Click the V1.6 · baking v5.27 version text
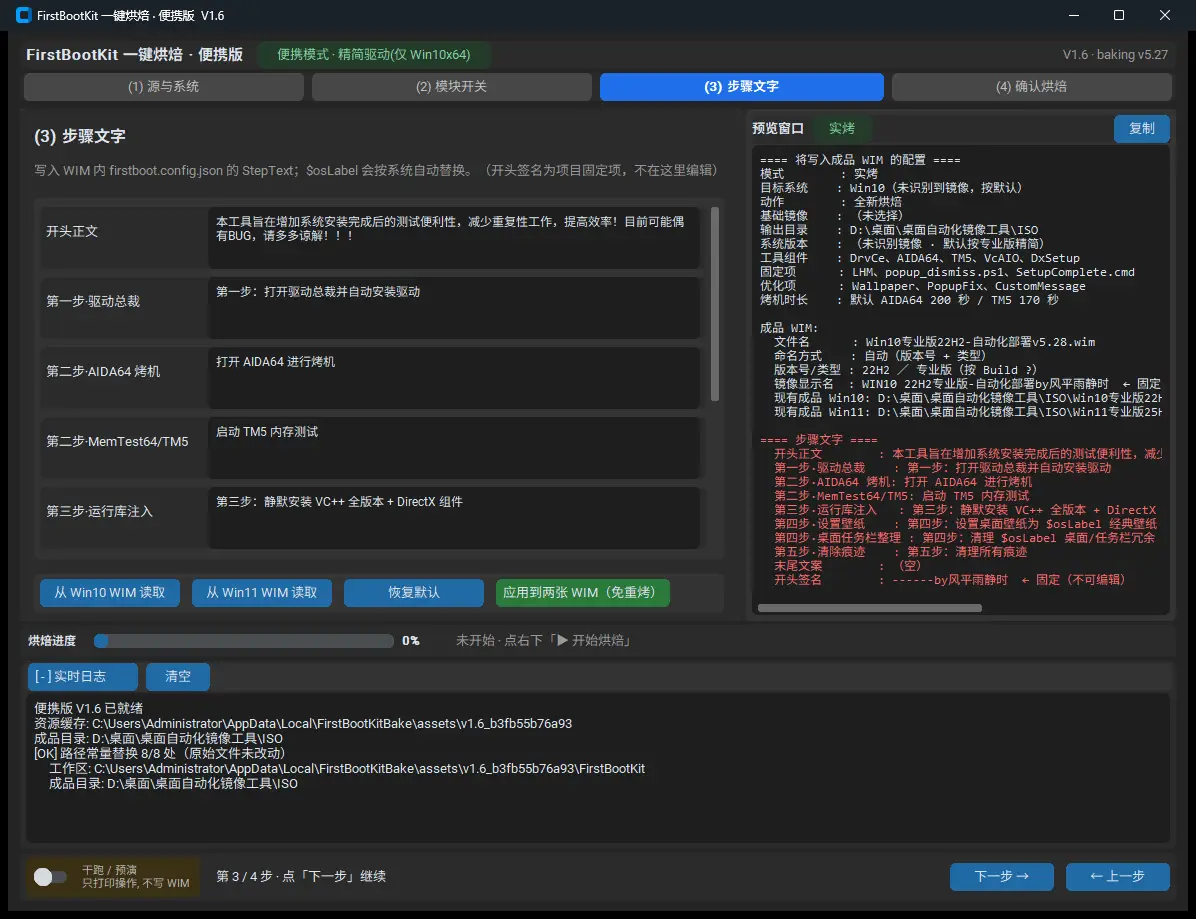This screenshot has width=1196, height=919. click(1115, 55)
